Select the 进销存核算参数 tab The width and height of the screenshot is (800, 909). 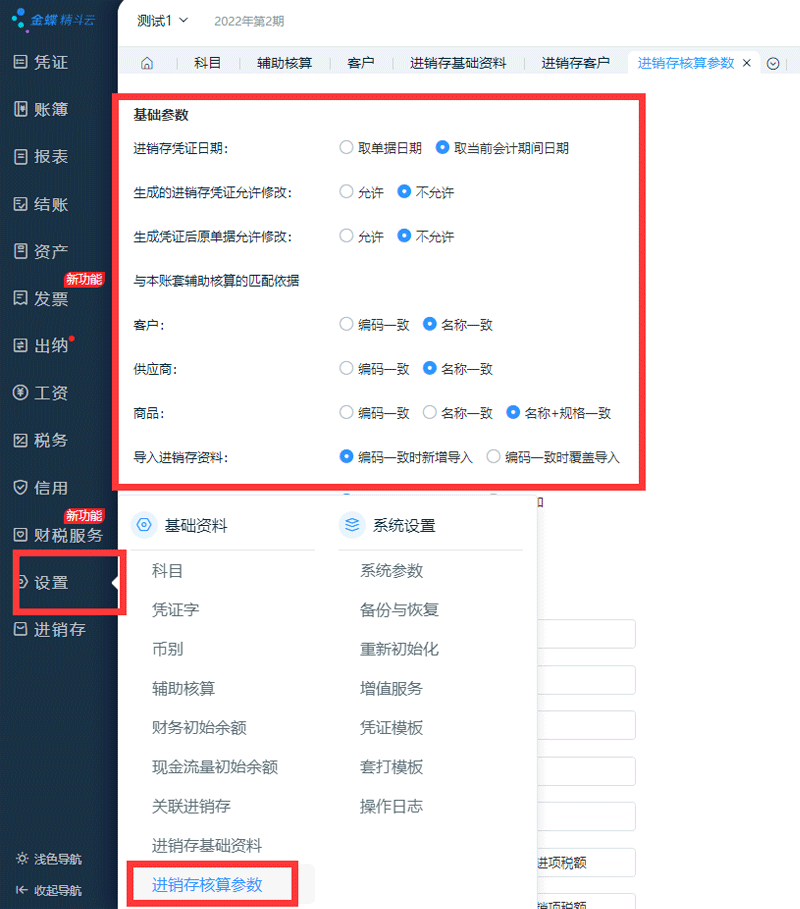pos(686,63)
